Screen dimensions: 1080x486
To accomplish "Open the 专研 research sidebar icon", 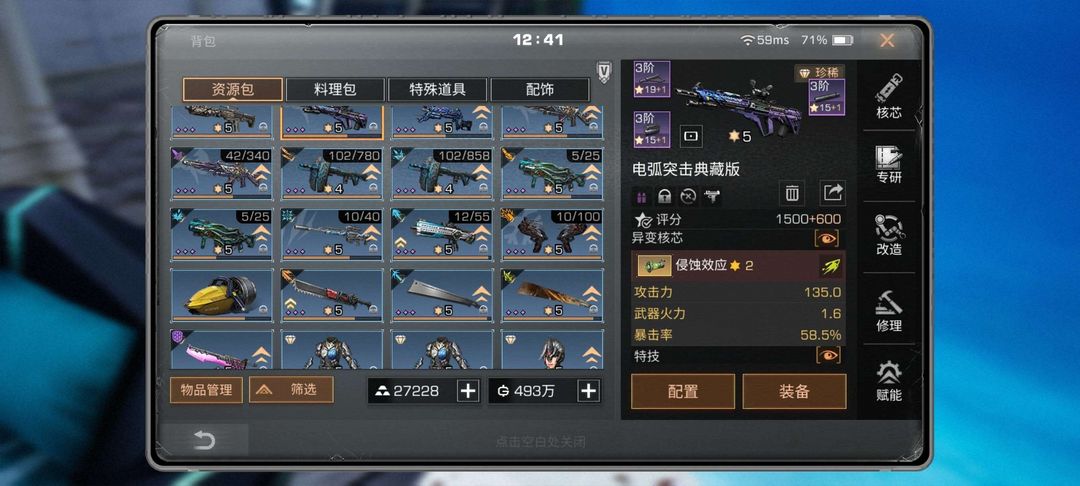I will [889, 165].
